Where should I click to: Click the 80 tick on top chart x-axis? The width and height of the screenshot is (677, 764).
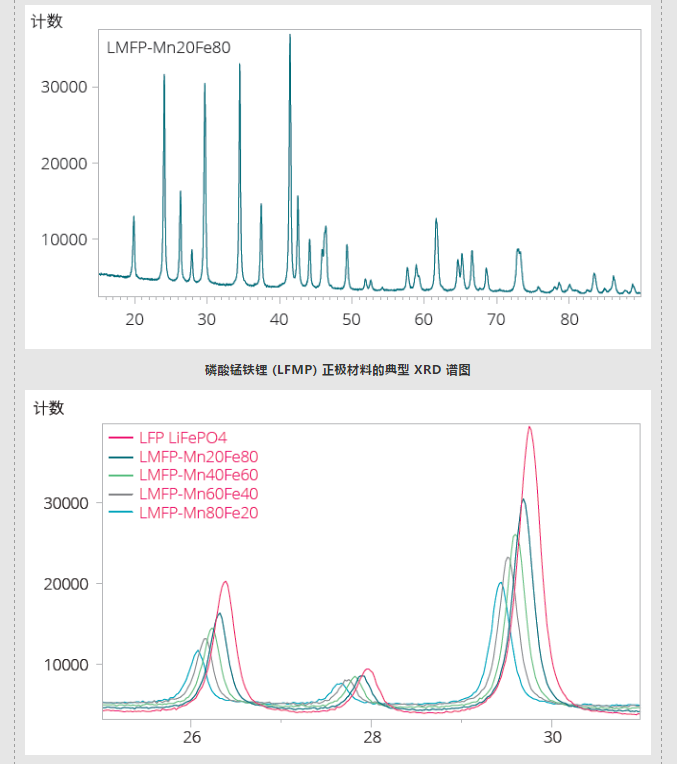[x=569, y=320]
